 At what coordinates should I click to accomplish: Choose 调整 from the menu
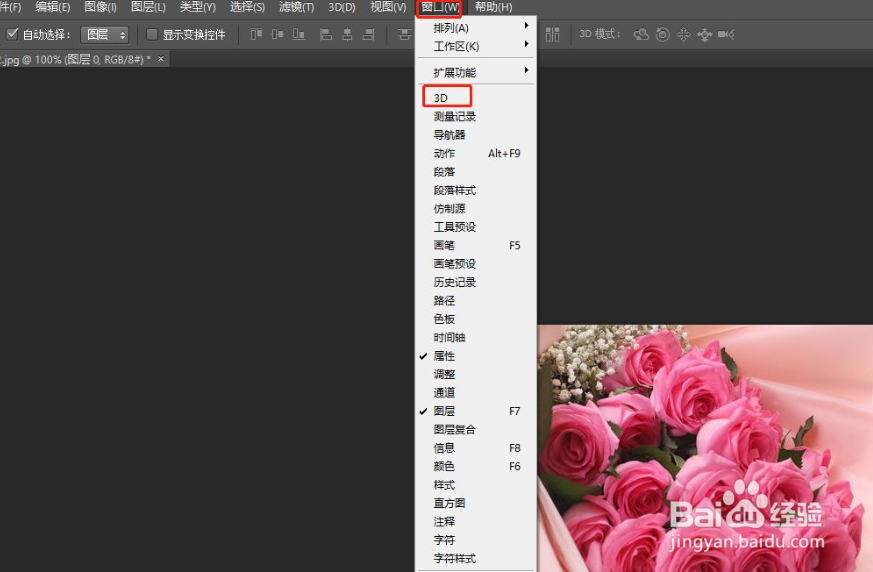pos(476,374)
